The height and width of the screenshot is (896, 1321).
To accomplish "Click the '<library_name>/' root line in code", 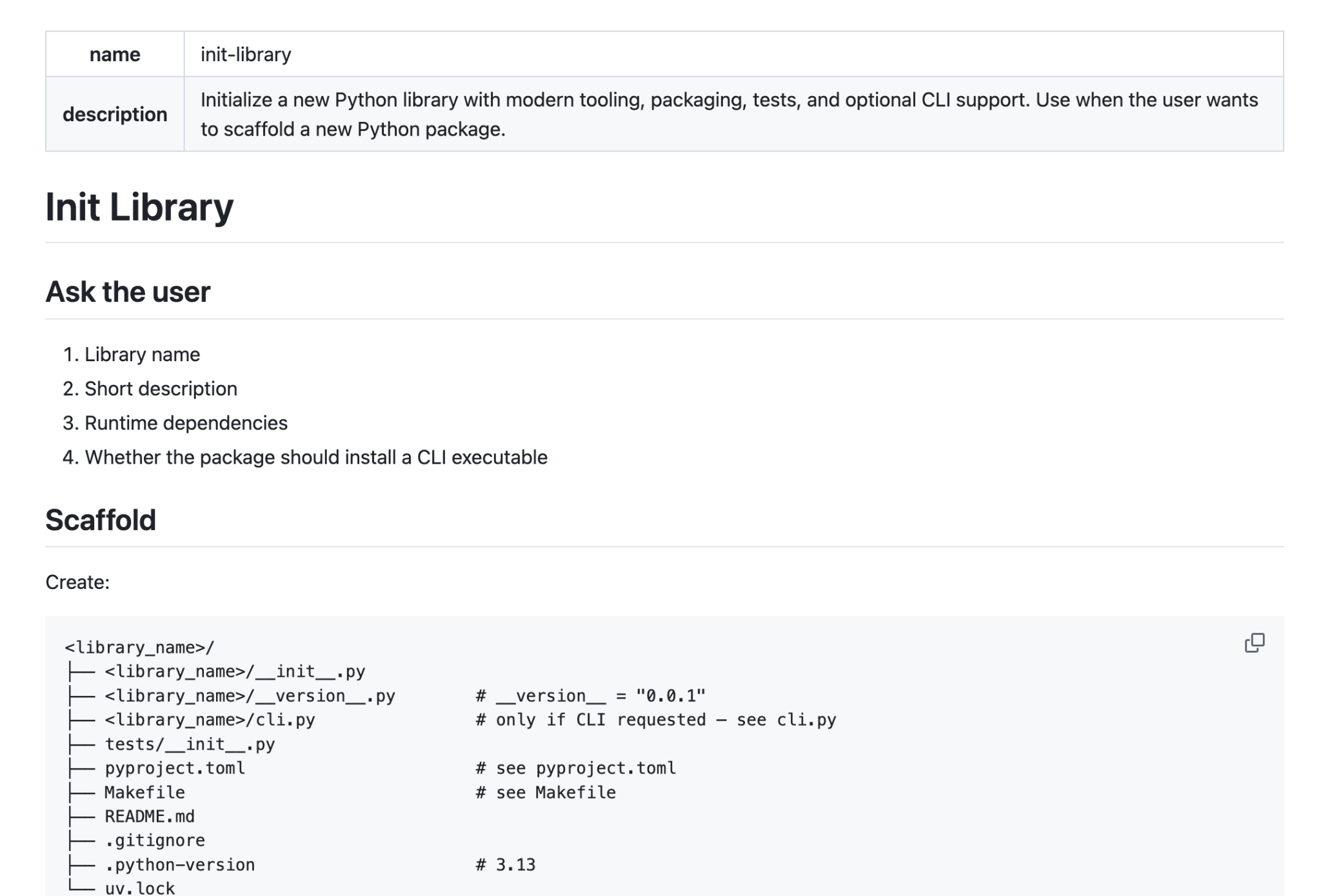I will click(x=139, y=647).
